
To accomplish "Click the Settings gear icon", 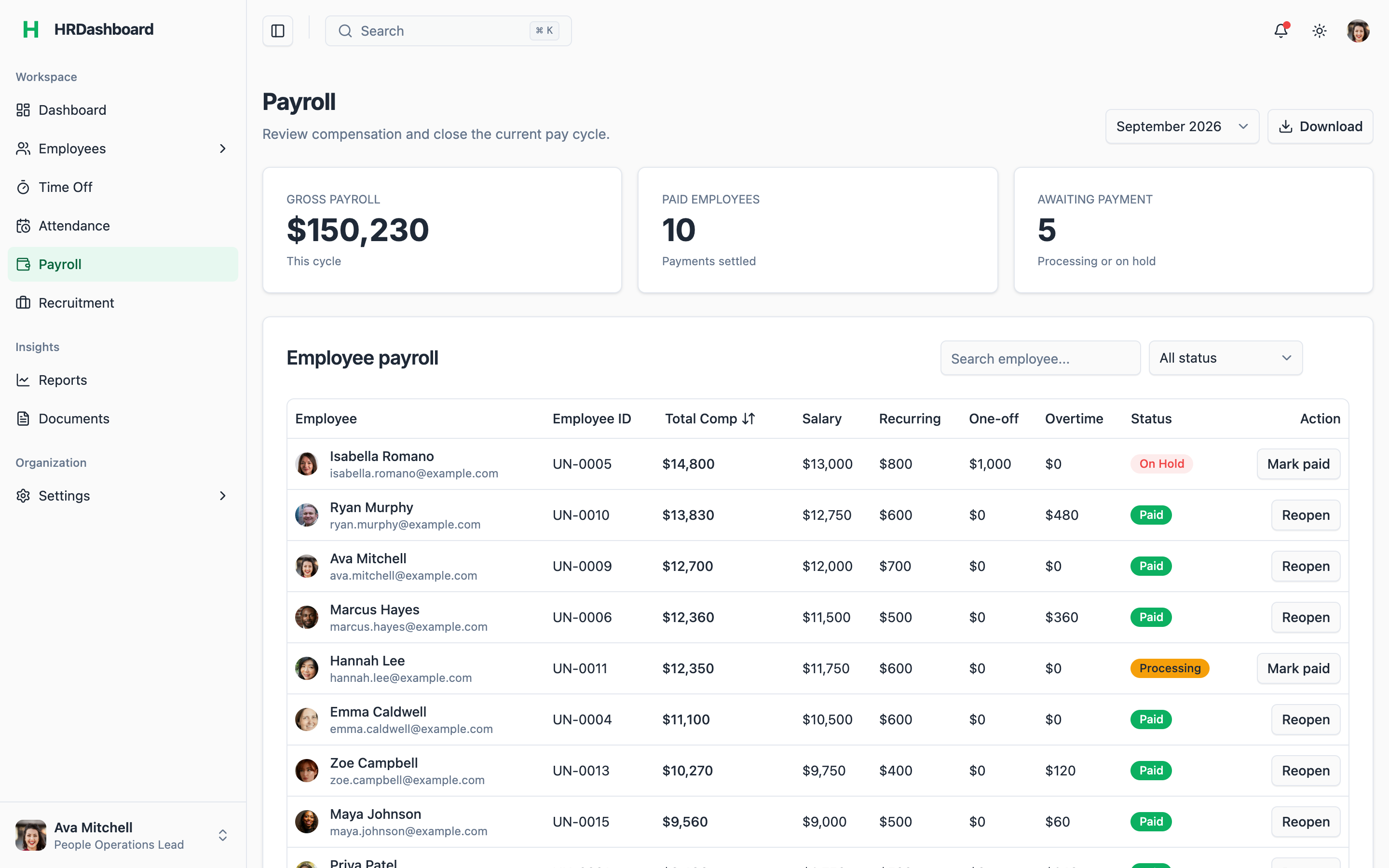I will pos(23,496).
